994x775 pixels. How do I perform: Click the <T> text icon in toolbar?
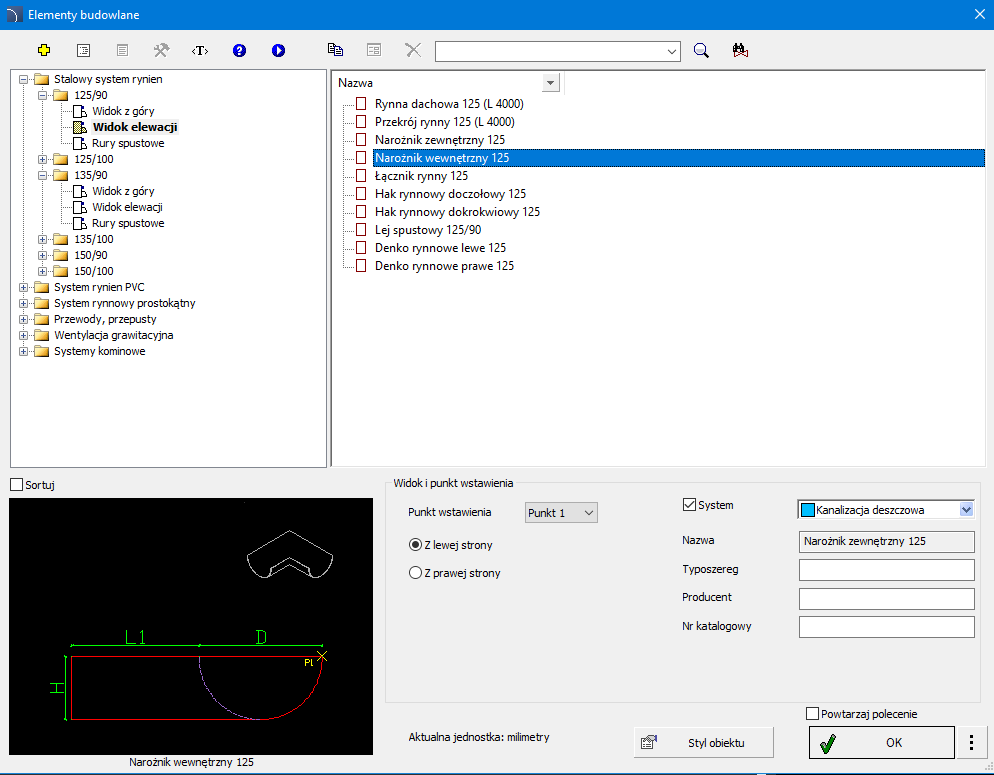coord(200,50)
